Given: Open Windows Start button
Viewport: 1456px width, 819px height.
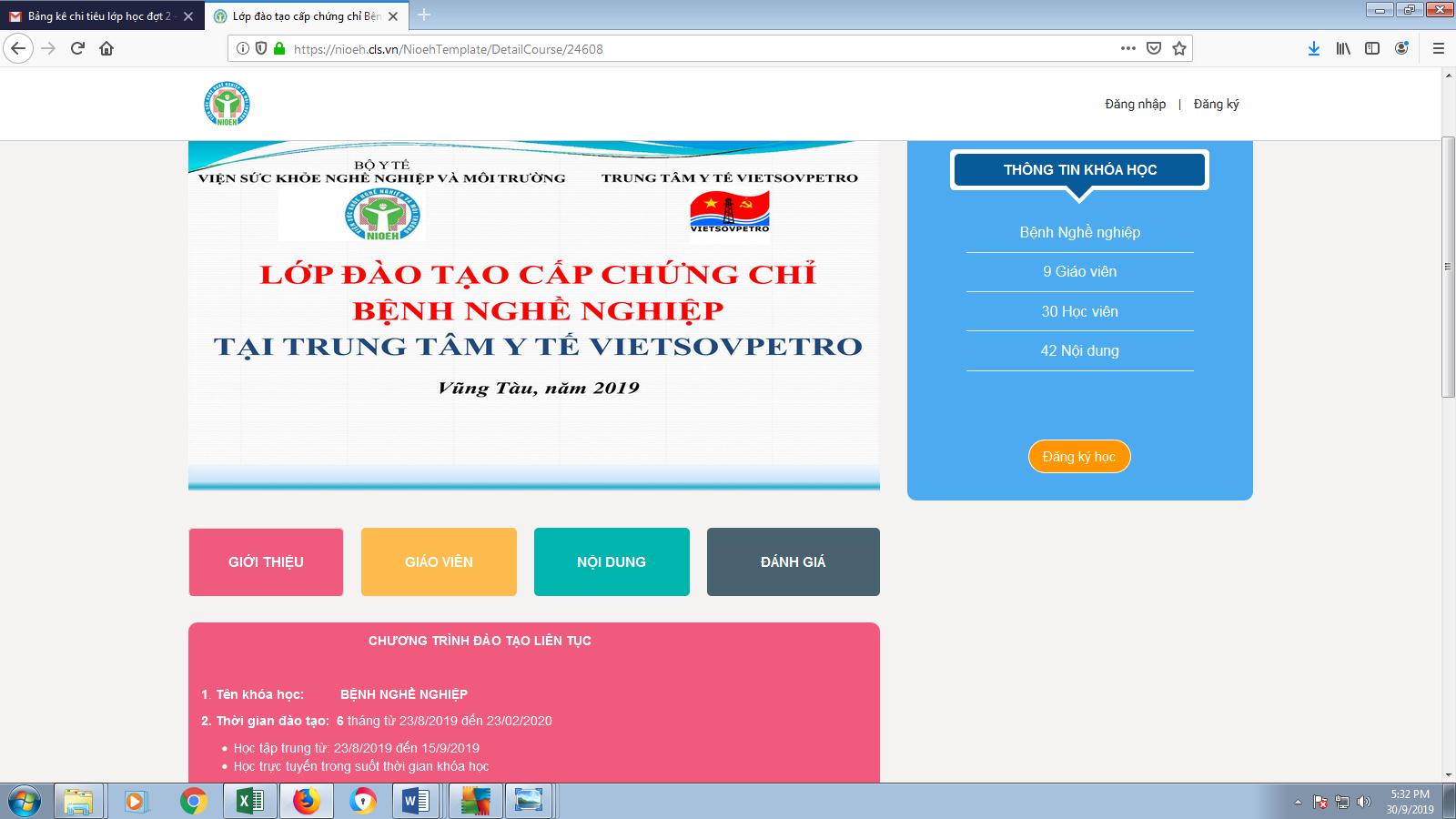Looking at the screenshot, I should 24,802.
